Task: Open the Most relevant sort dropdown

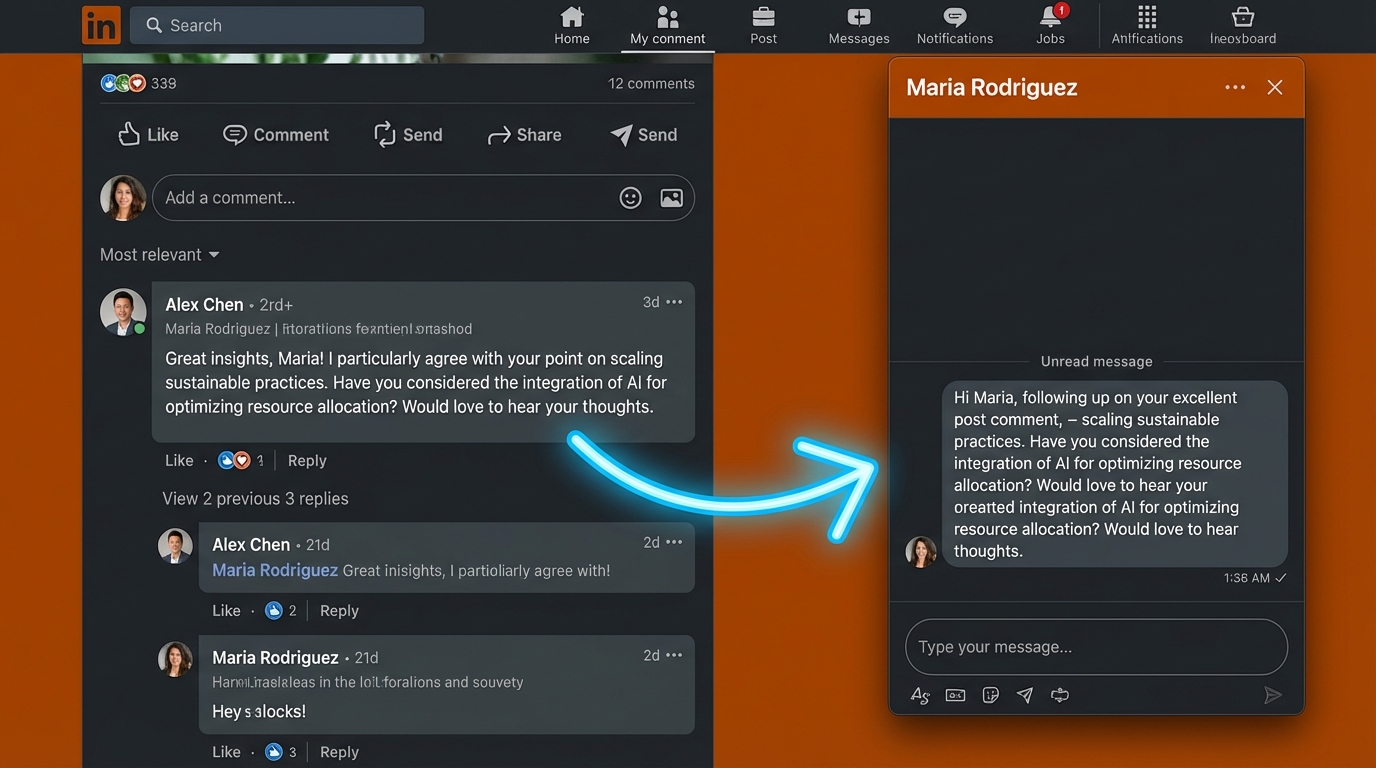Action: tap(159, 254)
